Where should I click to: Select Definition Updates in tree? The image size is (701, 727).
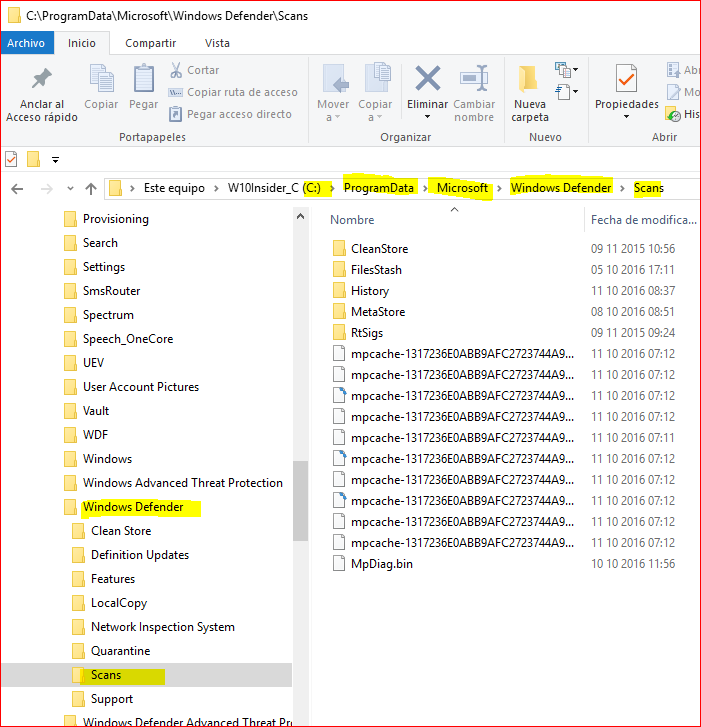pyautogui.click(x=140, y=555)
